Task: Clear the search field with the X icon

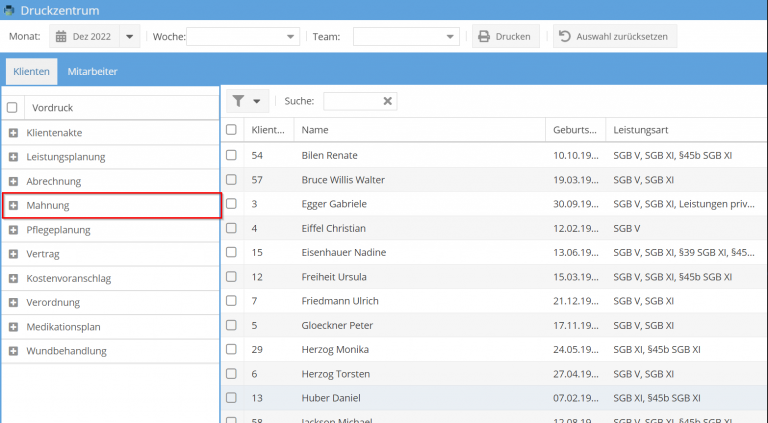Action: pos(388,101)
